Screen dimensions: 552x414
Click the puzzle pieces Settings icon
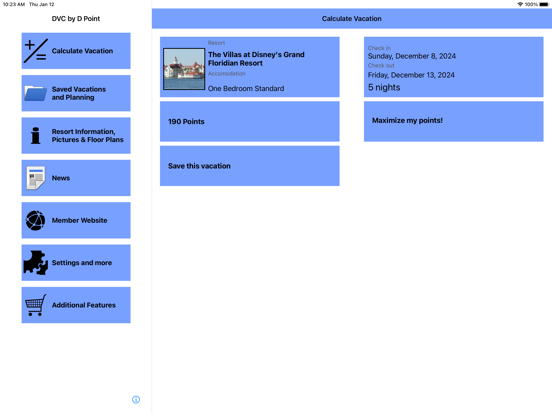point(36,263)
